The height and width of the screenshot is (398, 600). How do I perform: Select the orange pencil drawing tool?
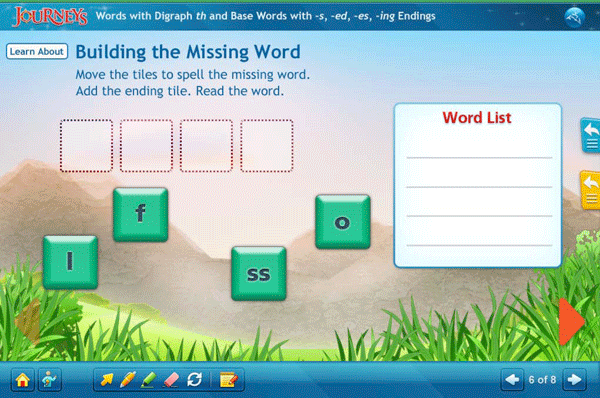point(127,380)
